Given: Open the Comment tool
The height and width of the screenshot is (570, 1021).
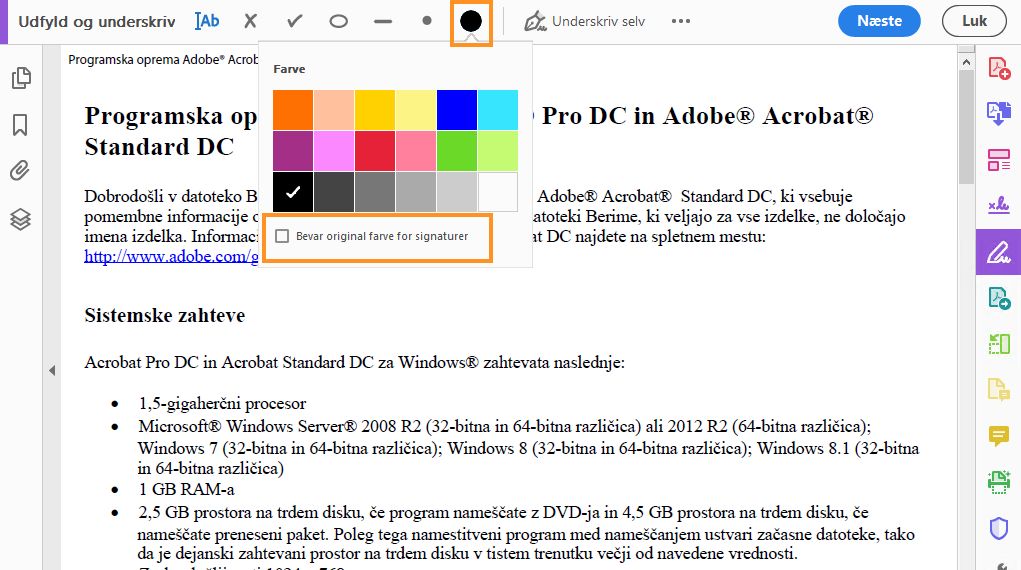Looking at the screenshot, I should [999, 435].
